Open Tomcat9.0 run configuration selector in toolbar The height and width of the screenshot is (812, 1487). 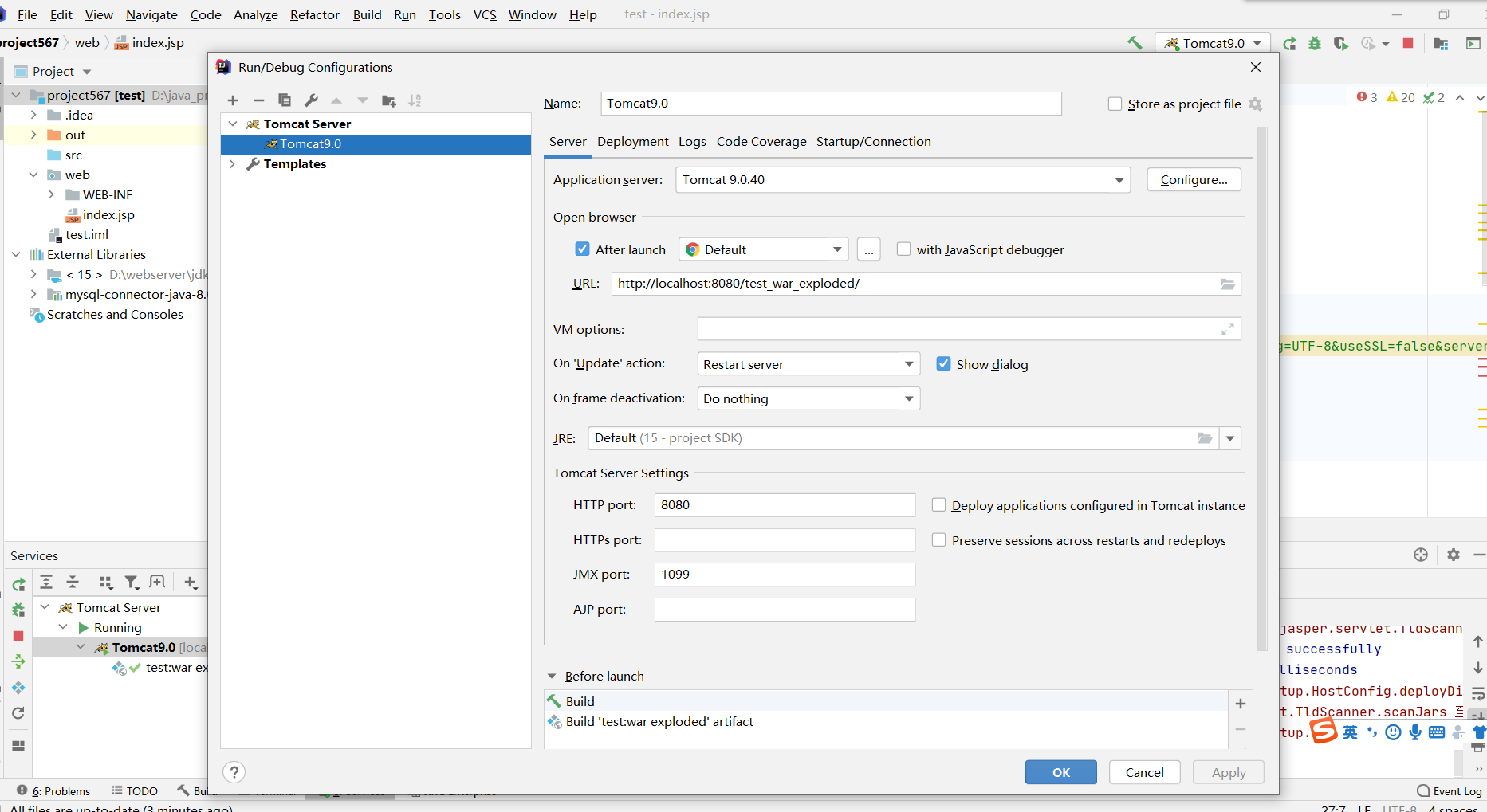coord(1212,43)
